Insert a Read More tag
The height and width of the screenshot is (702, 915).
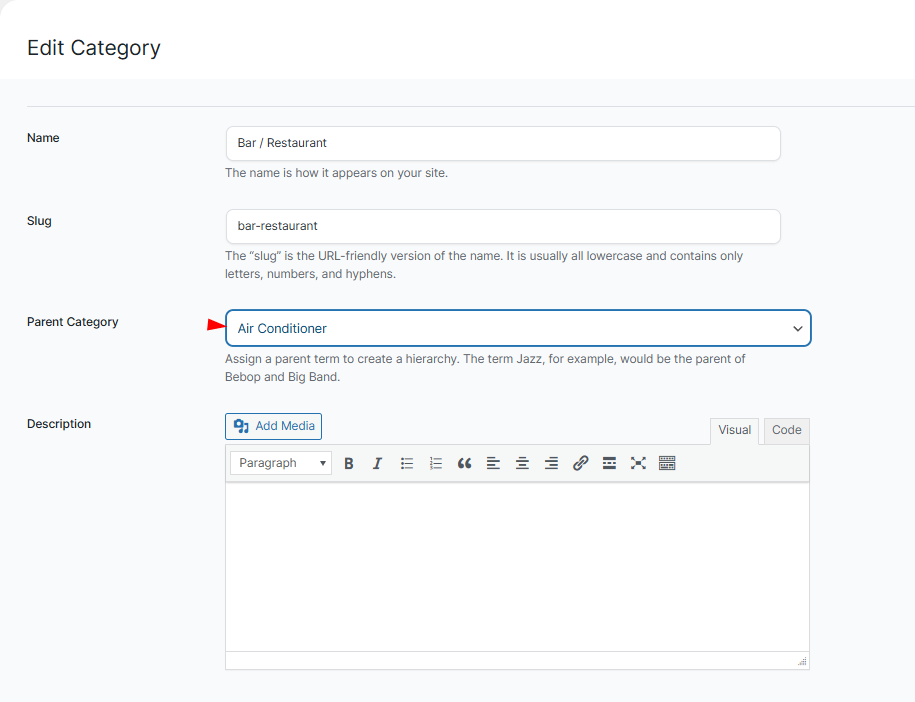(609, 463)
